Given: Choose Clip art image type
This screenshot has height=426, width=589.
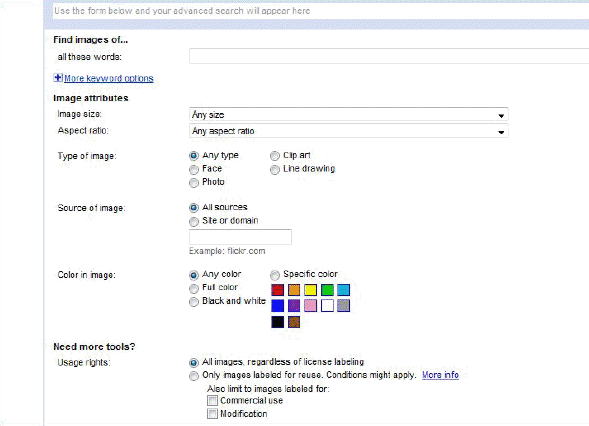Looking at the screenshot, I should pos(275,156).
